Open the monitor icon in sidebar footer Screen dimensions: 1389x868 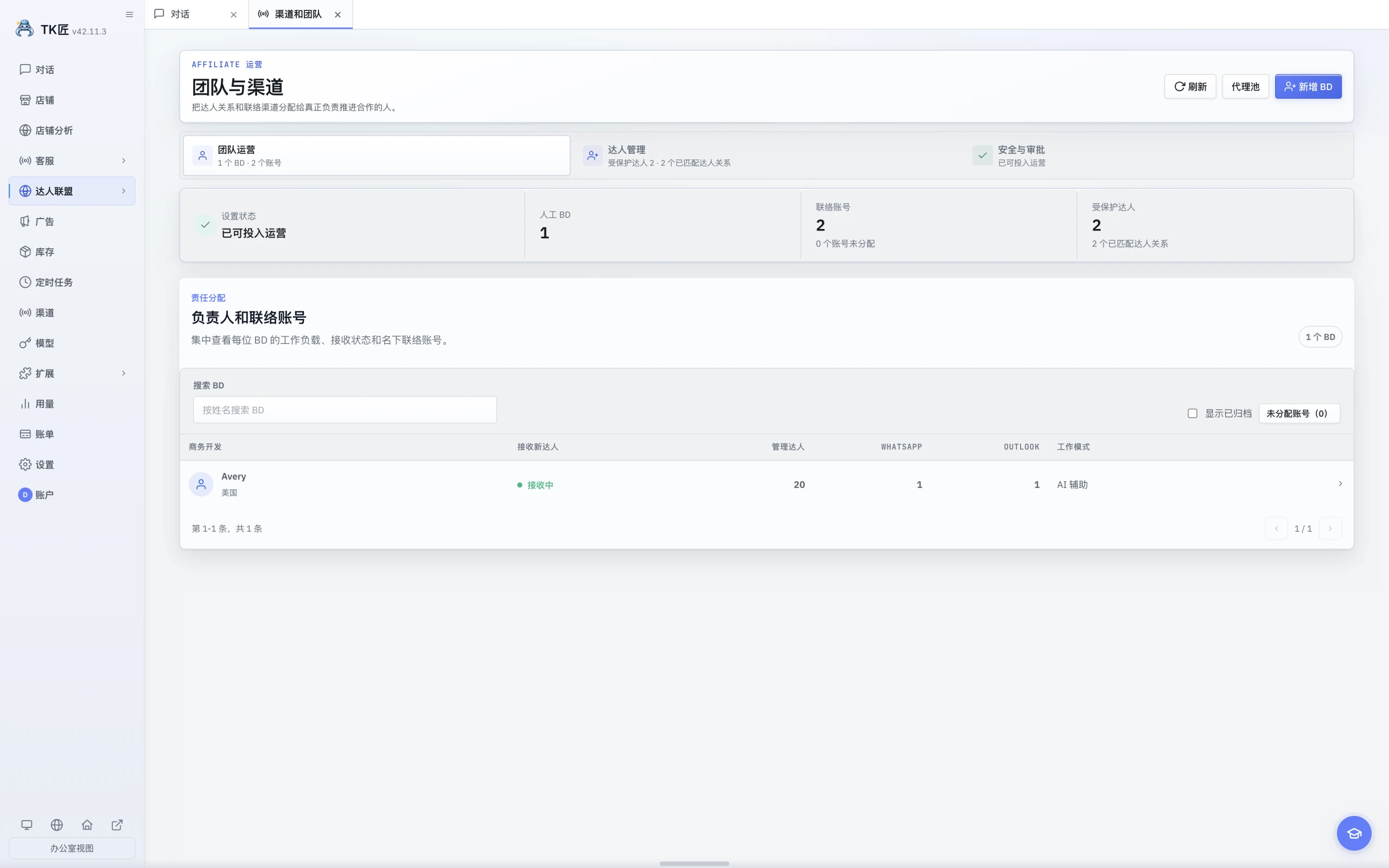[27, 825]
